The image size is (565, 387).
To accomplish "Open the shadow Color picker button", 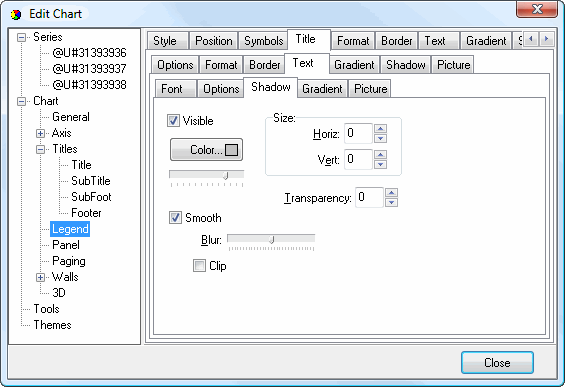I will click(206, 150).
